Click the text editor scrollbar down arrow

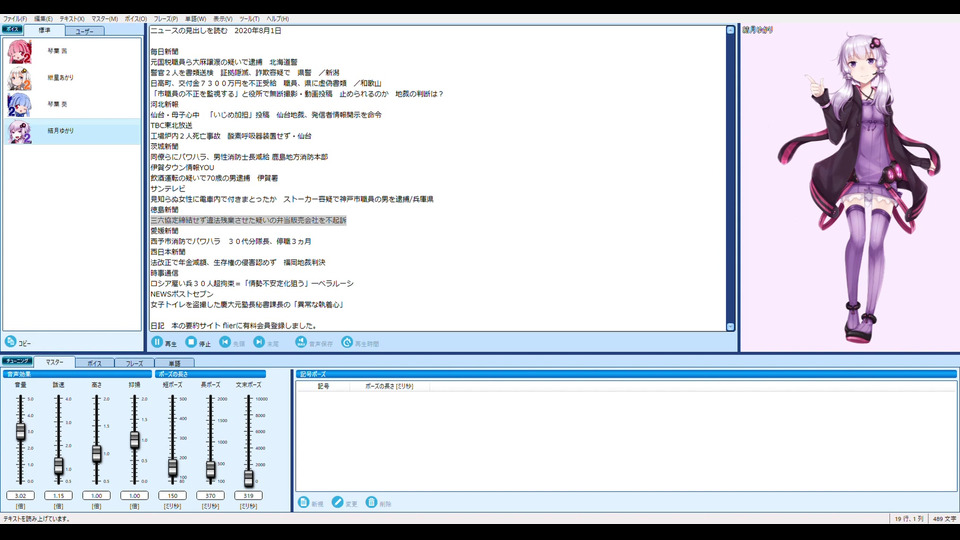click(x=730, y=327)
